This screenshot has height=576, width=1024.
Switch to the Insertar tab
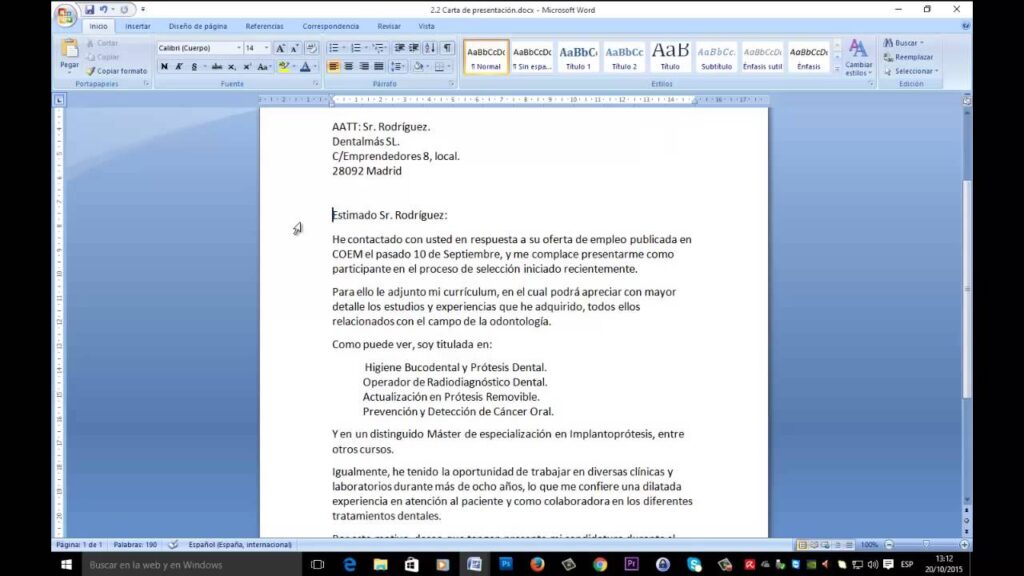point(138,26)
